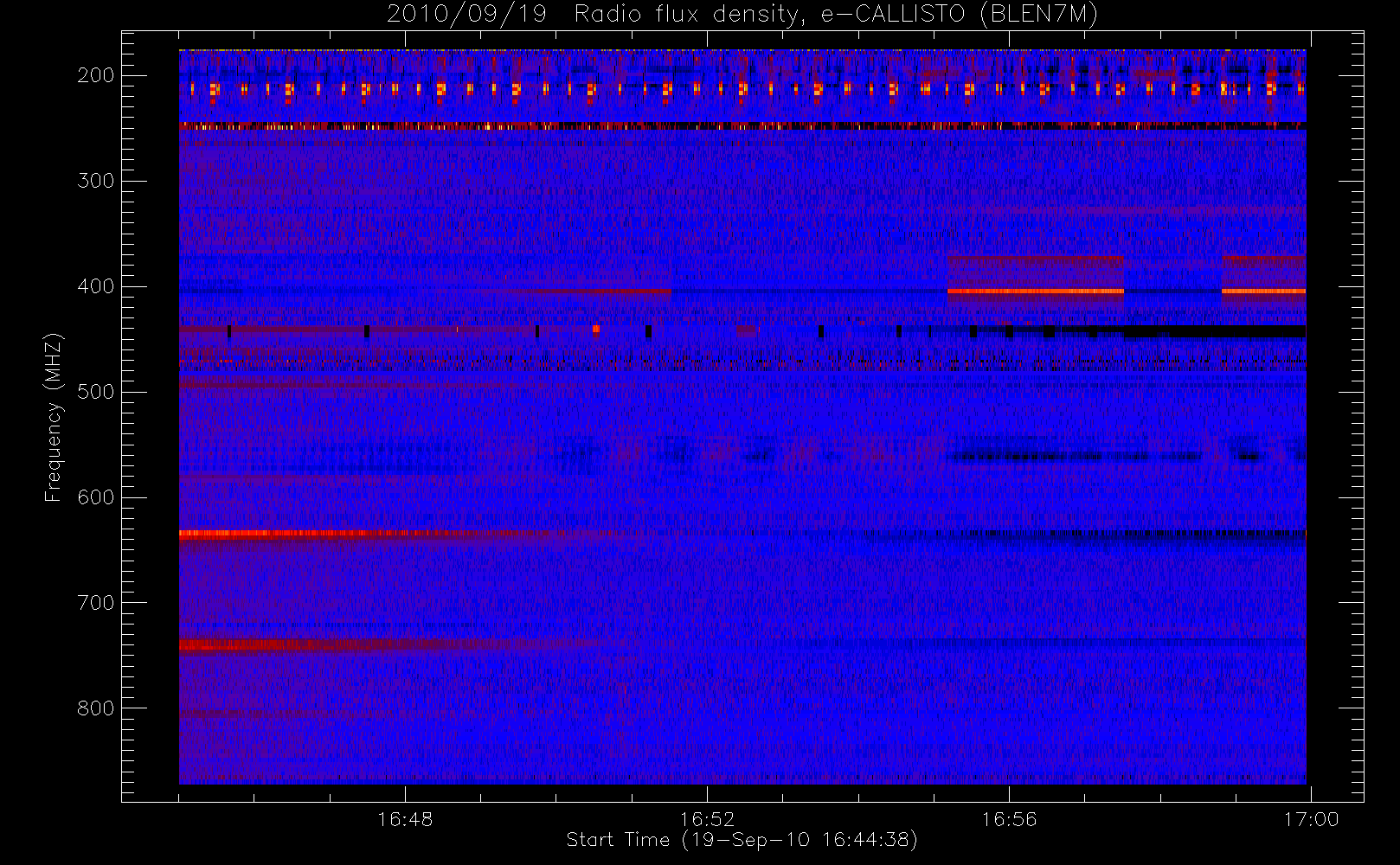Click the plot title 2010/09/19 Radio flux density
Image resolution: width=1400 pixels, height=865 pixels.
[742, 15]
